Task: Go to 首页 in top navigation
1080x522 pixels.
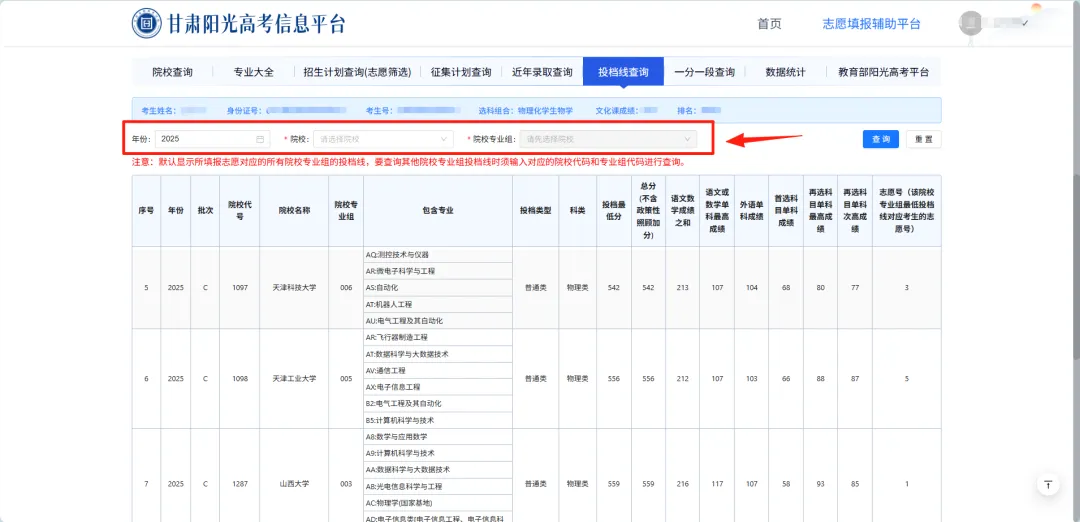Action: click(x=769, y=24)
